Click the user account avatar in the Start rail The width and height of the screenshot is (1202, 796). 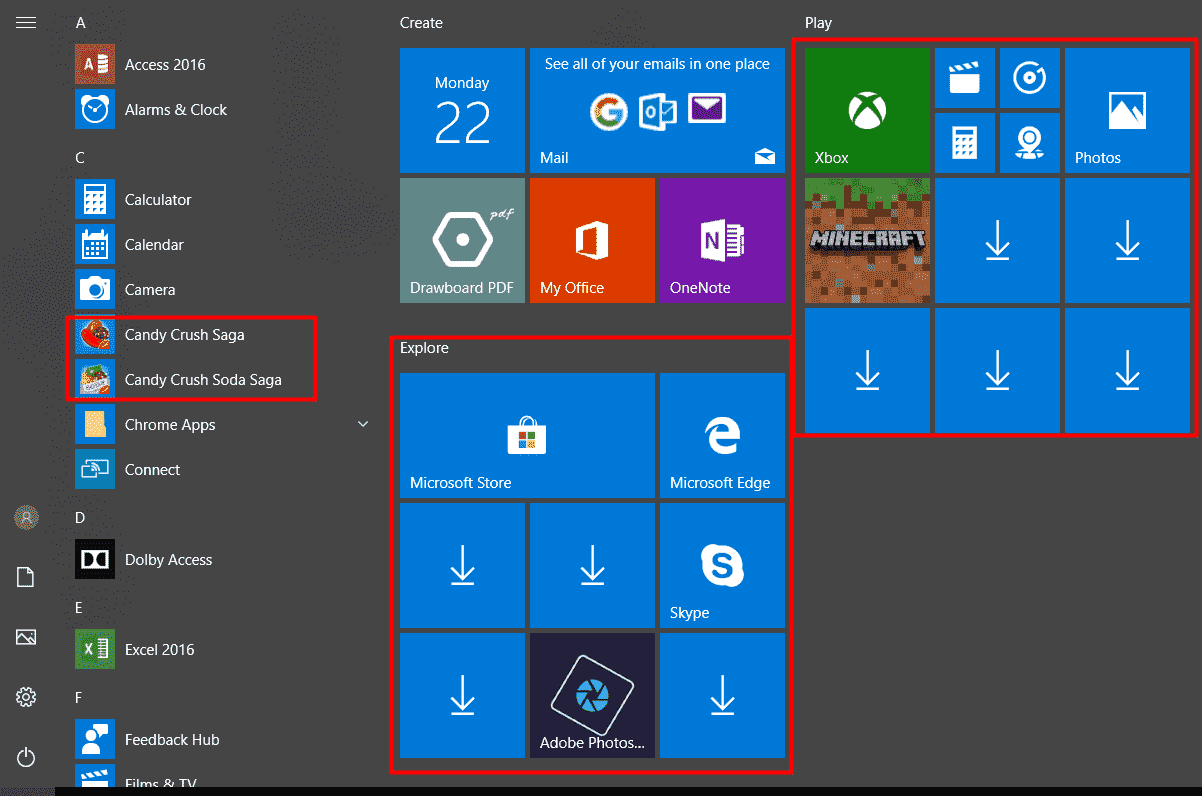point(26,517)
